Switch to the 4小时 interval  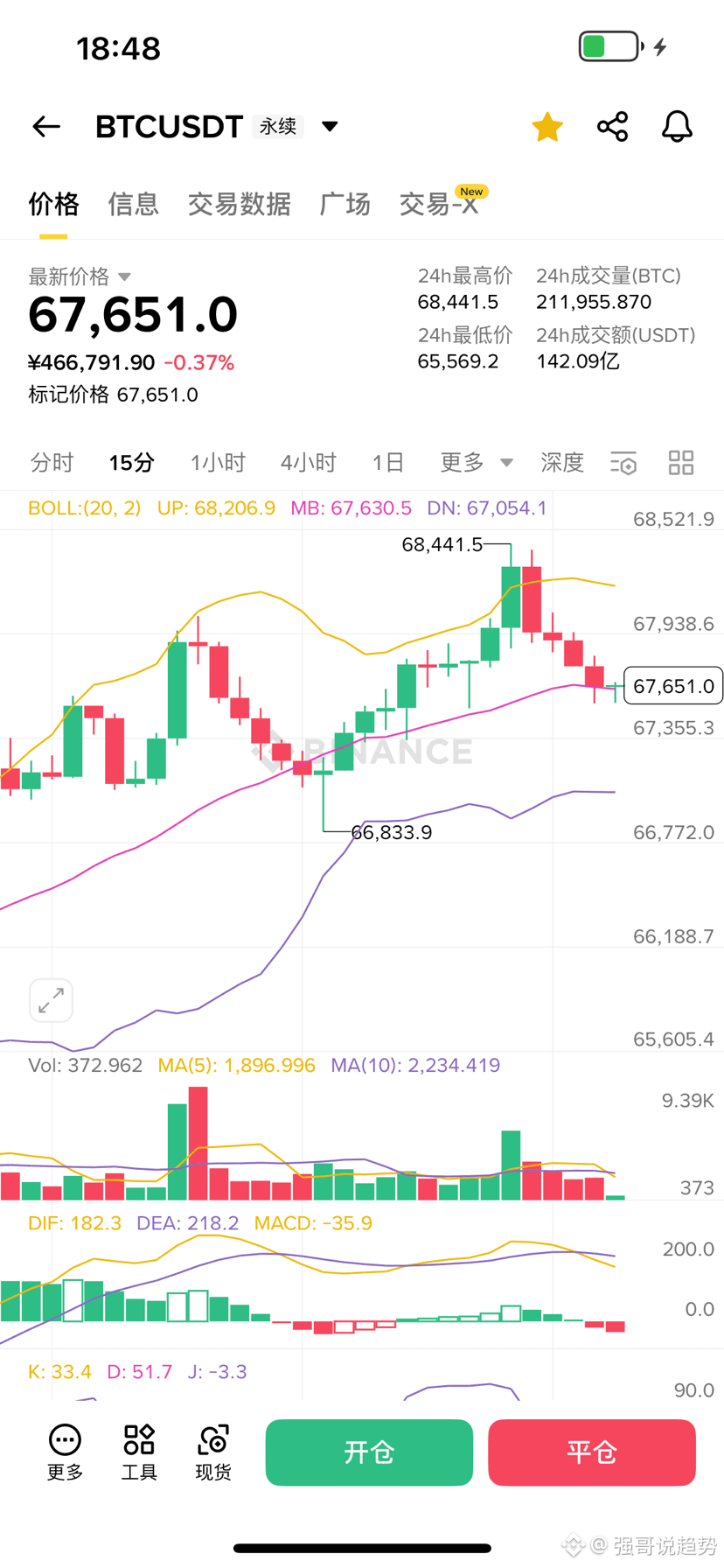(308, 462)
